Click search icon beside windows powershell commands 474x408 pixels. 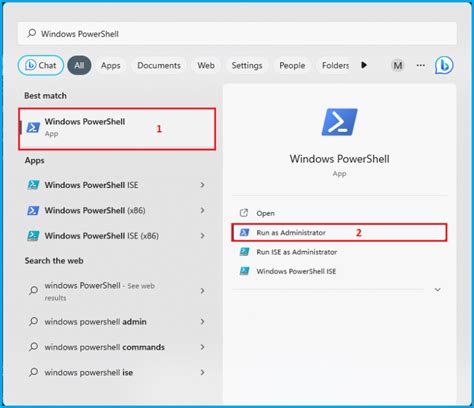click(x=33, y=347)
